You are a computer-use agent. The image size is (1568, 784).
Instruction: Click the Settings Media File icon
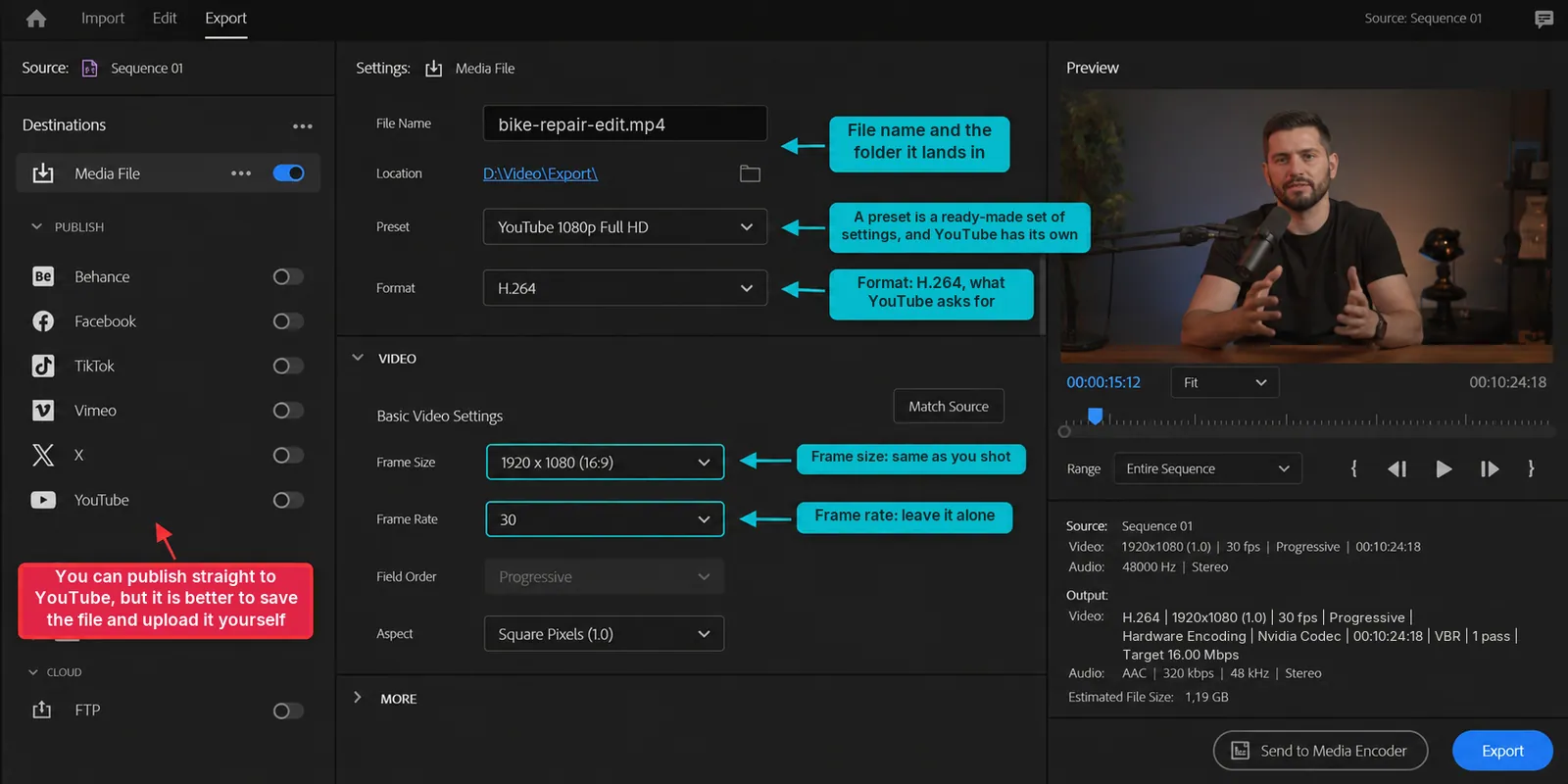pos(433,69)
